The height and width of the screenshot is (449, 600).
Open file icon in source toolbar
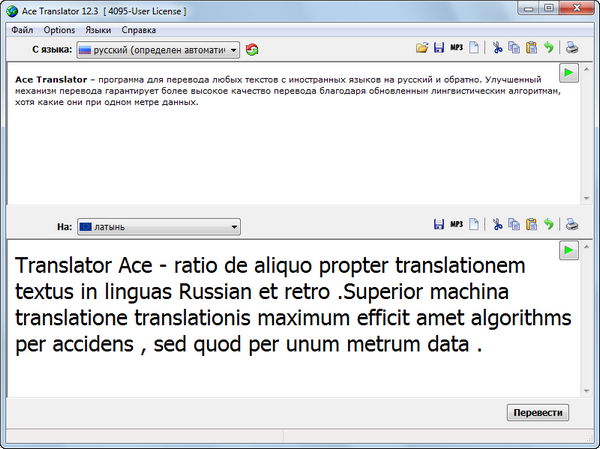(422, 48)
